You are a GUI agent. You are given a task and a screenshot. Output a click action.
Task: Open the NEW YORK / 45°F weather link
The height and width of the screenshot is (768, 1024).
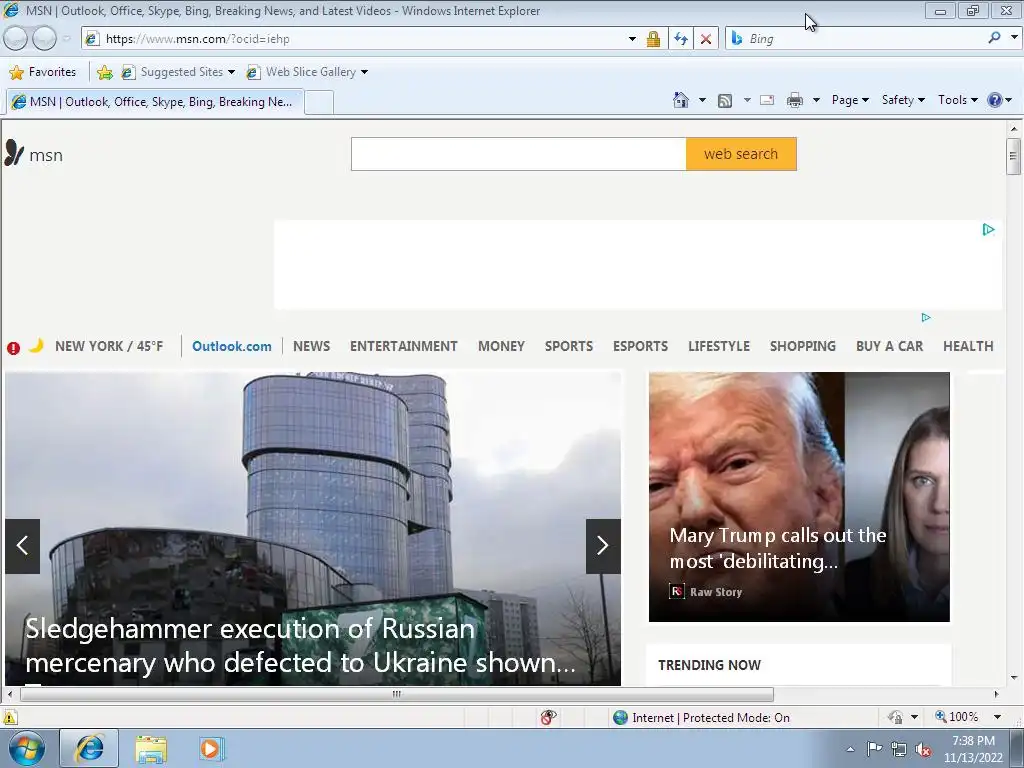click(x=109, y=346)
